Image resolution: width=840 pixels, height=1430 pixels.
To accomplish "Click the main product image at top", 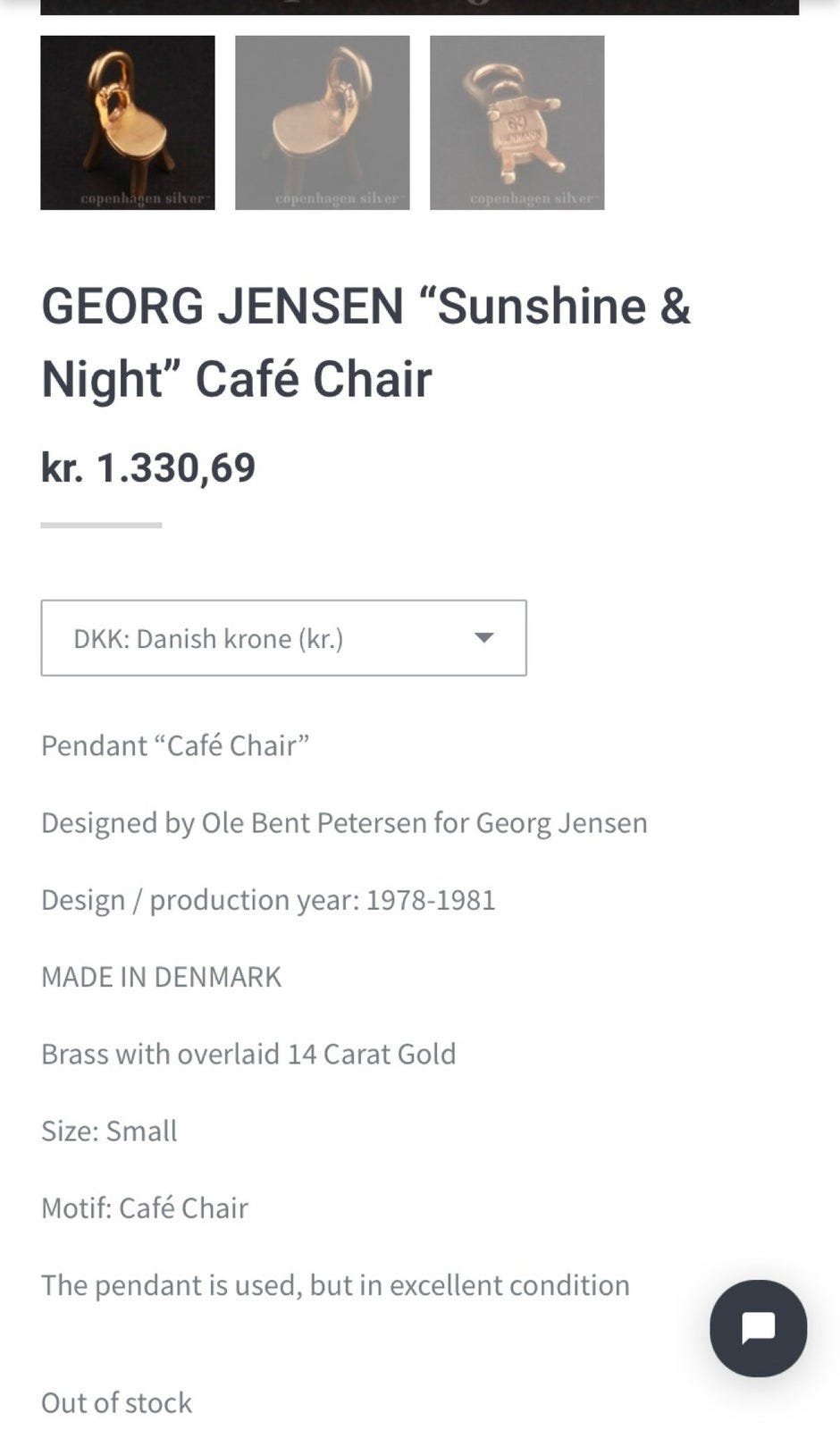I will [x=419, y=7].
